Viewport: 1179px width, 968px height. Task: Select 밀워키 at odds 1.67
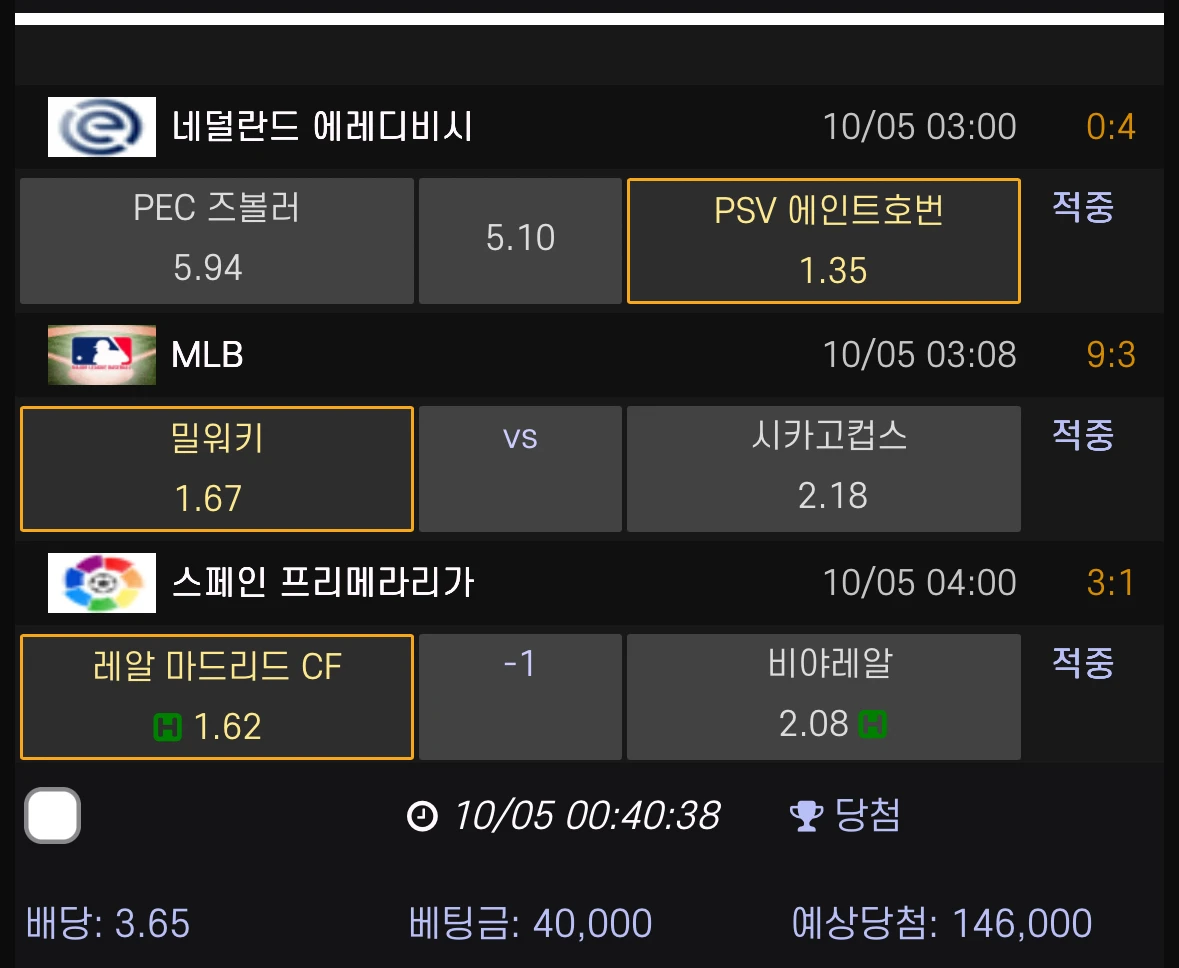pyautogui.click(x=217, y=469)
